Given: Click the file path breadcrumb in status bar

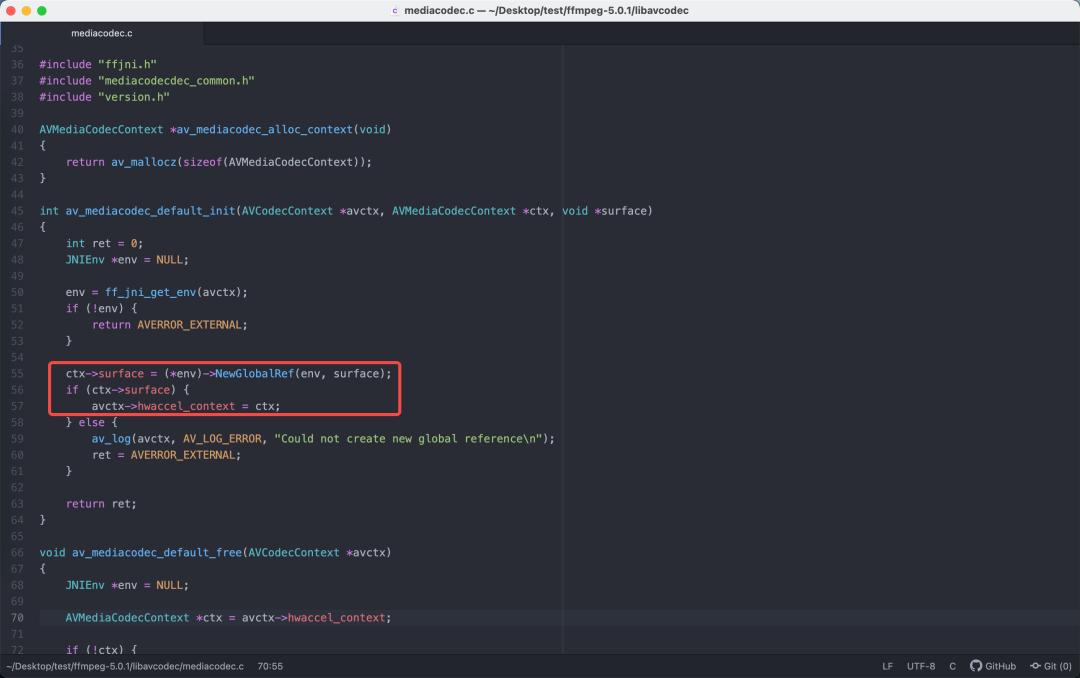Looking at the screenshot, I should pos(125,665).
